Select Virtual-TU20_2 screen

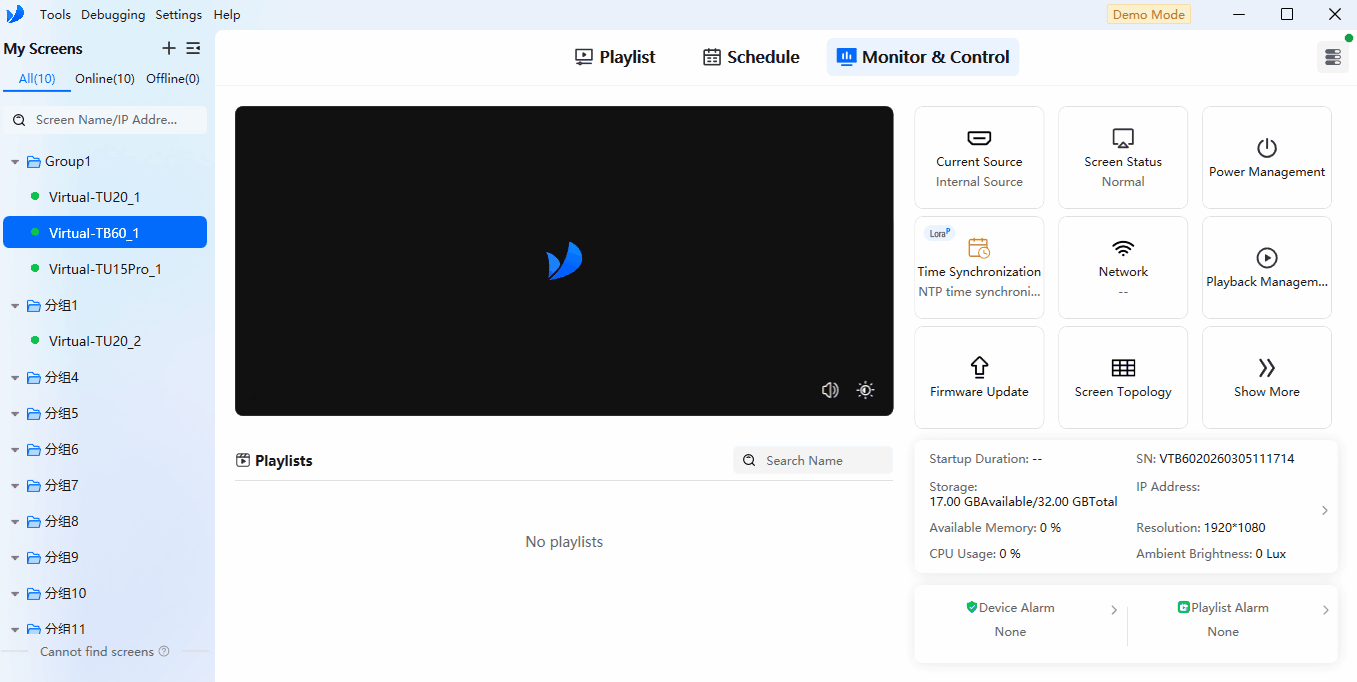[105, 341]
